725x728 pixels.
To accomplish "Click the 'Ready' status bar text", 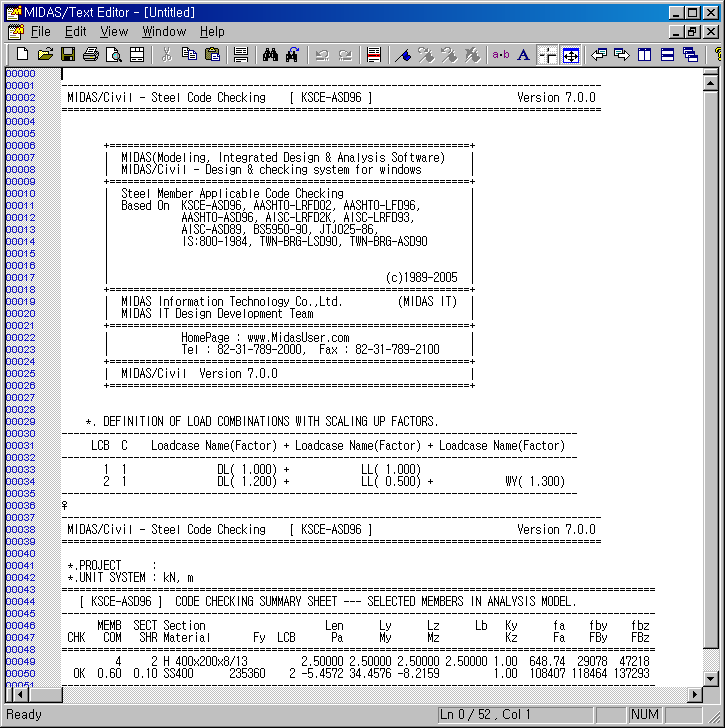I will click(24, 714).
